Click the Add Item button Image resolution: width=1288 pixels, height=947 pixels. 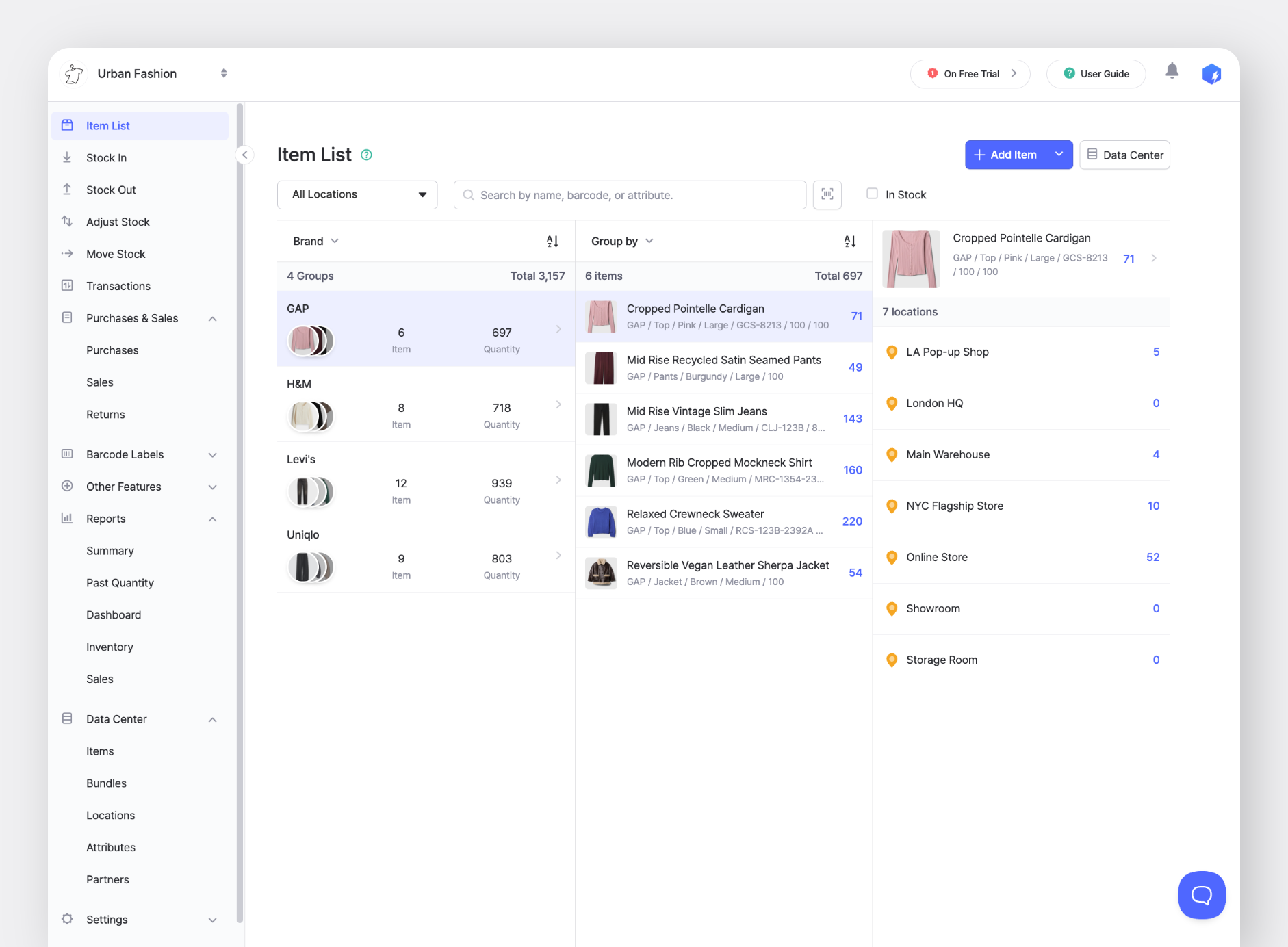click(x=1007, y=155)
